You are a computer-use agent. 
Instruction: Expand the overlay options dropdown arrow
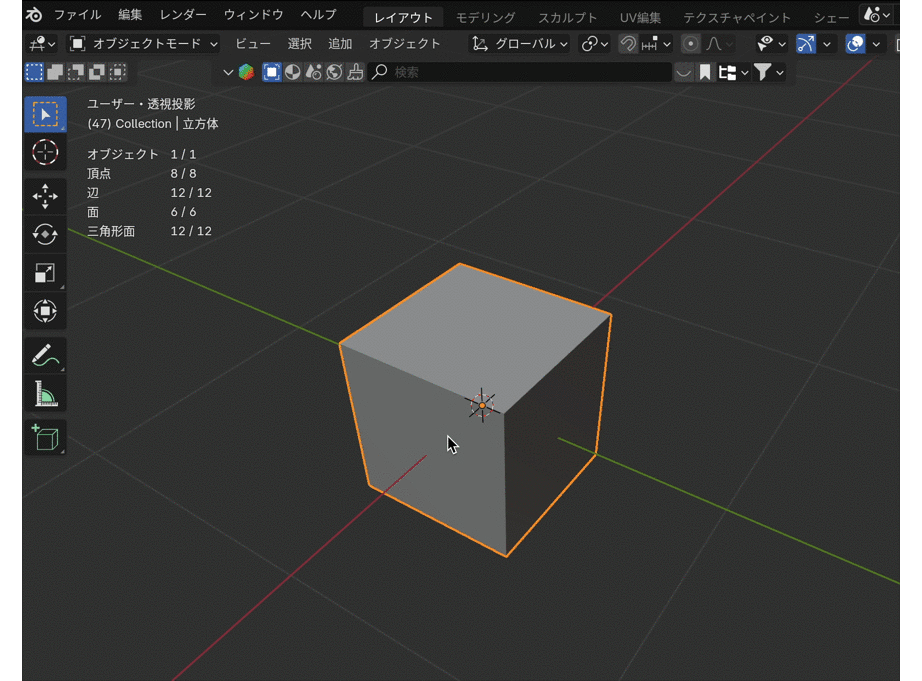pos(876,44)
